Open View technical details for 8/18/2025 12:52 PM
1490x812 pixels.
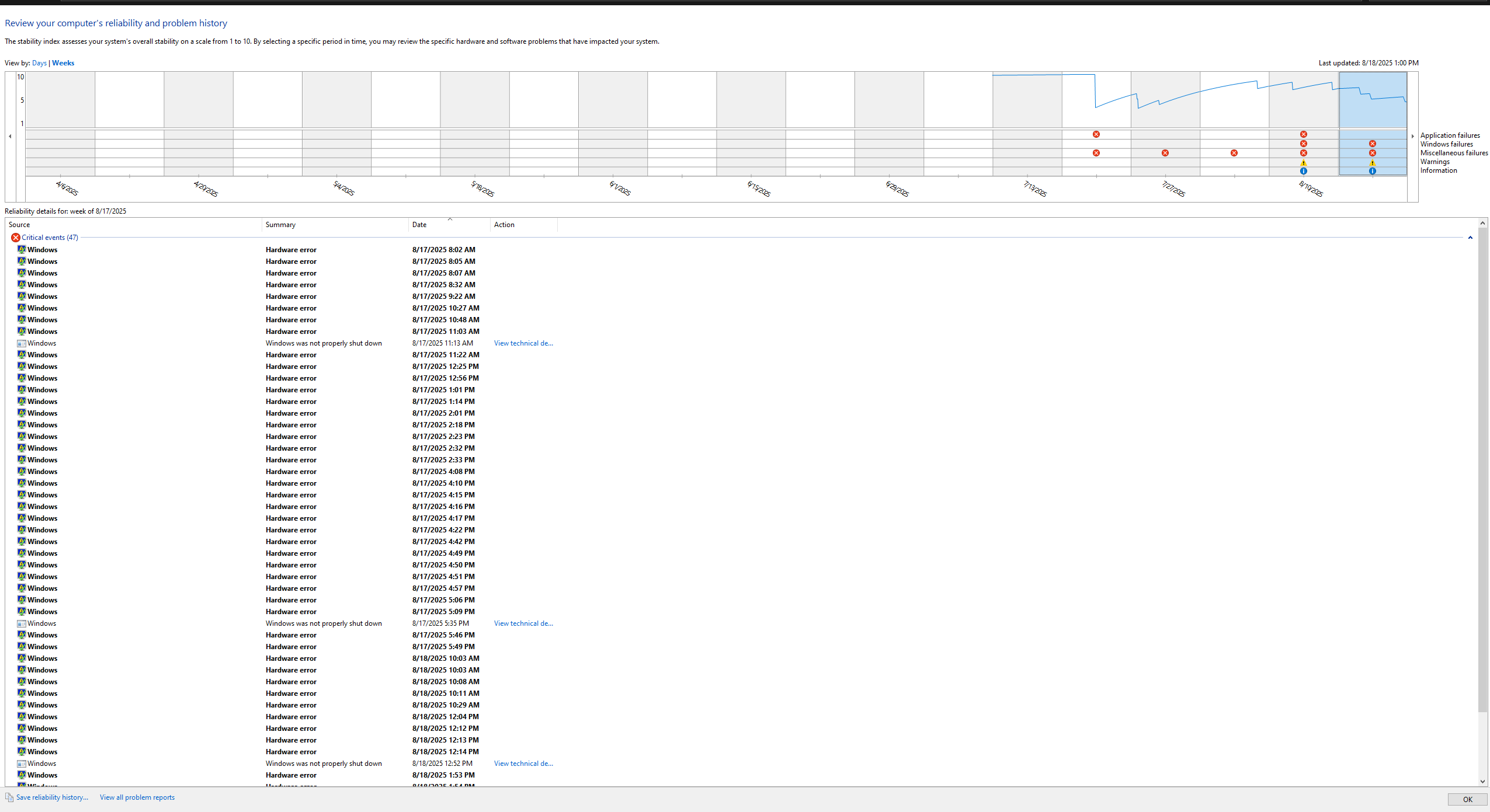pos(523,764)
